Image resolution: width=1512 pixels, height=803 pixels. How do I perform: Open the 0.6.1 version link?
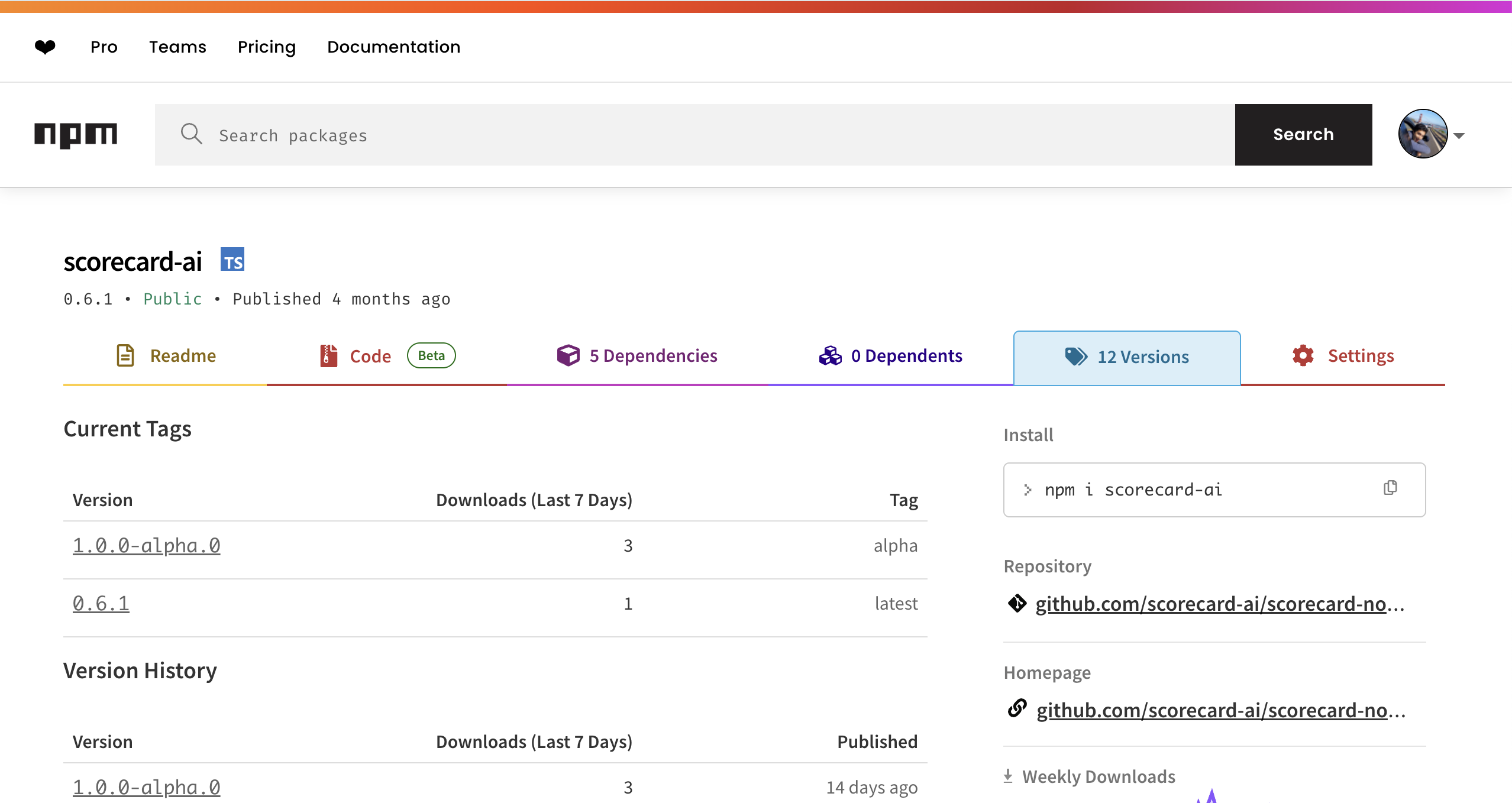click(101, 604)
